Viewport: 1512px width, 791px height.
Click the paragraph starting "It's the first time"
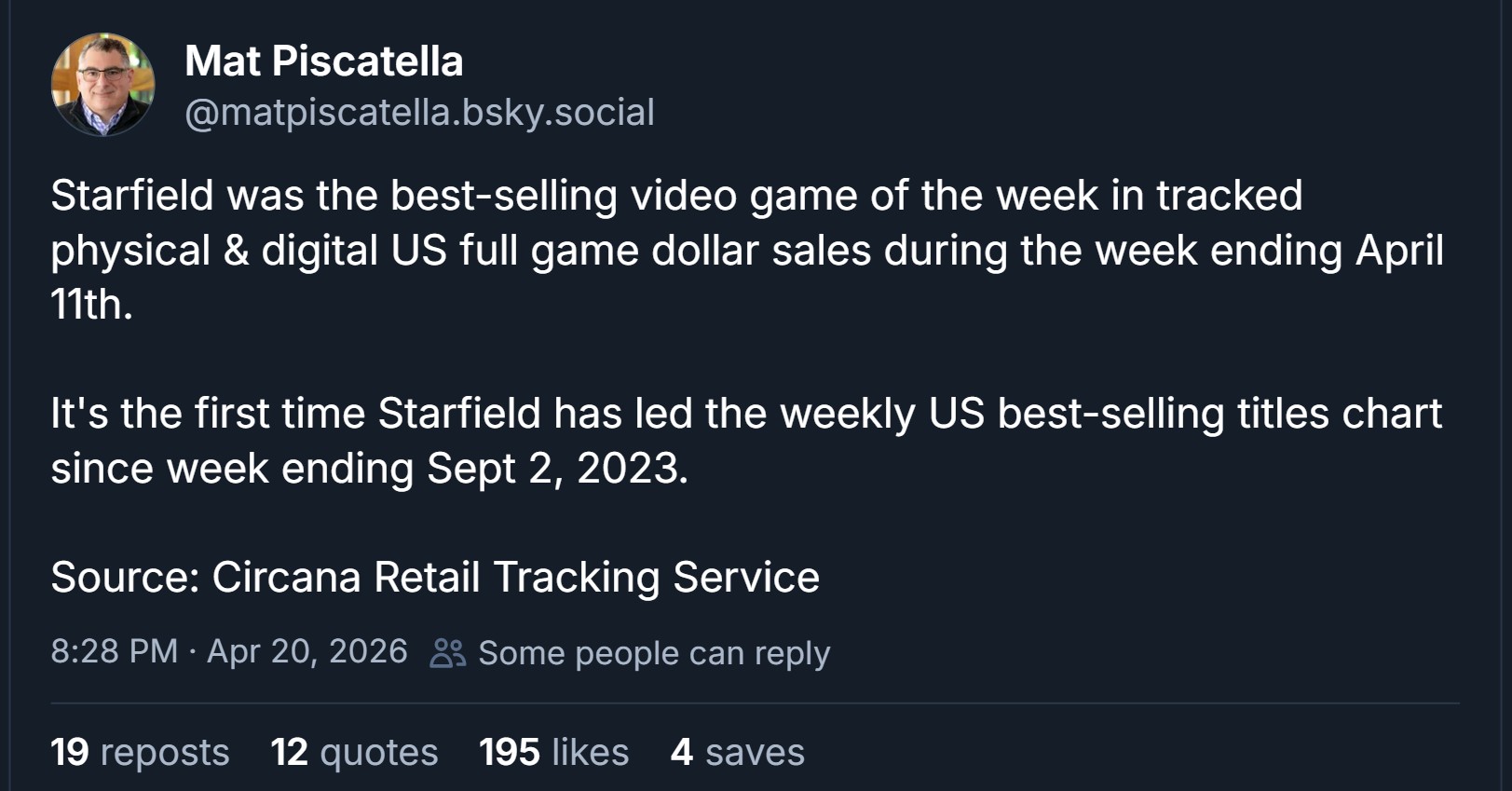[x=745, y=414]
